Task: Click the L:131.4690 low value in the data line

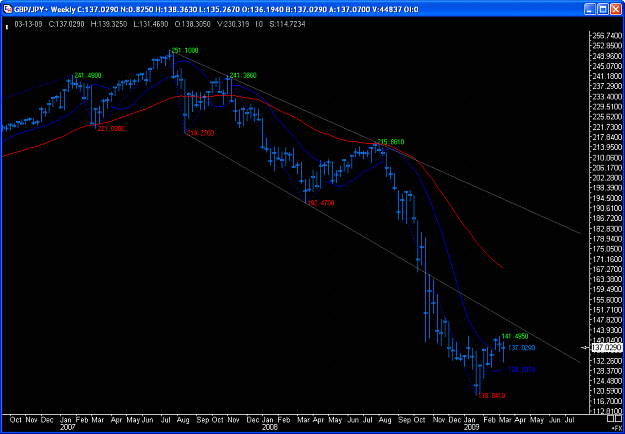Action: point(151,24)
